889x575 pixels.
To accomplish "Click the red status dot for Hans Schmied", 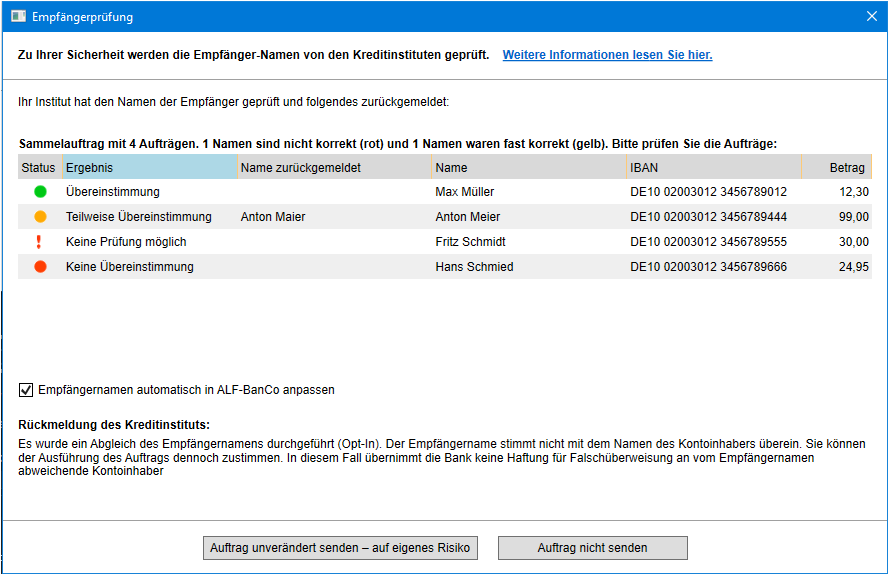I will (x=40, y=267).
